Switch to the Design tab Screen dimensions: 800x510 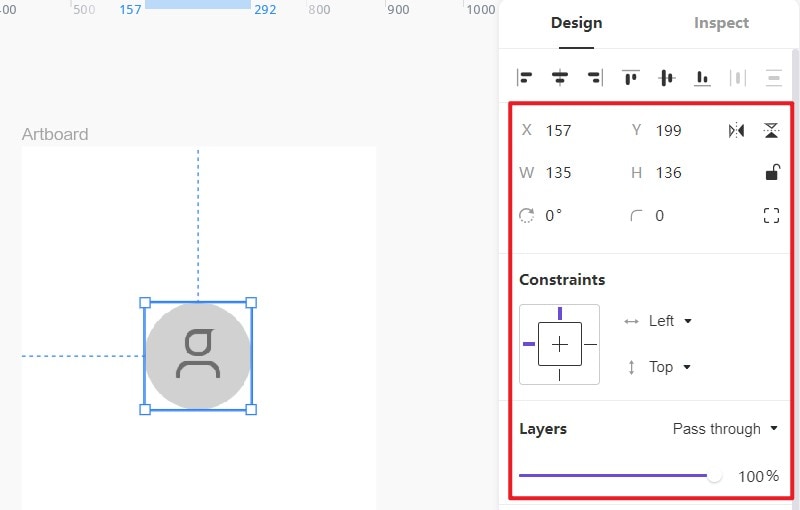click(x=577, y=23)
